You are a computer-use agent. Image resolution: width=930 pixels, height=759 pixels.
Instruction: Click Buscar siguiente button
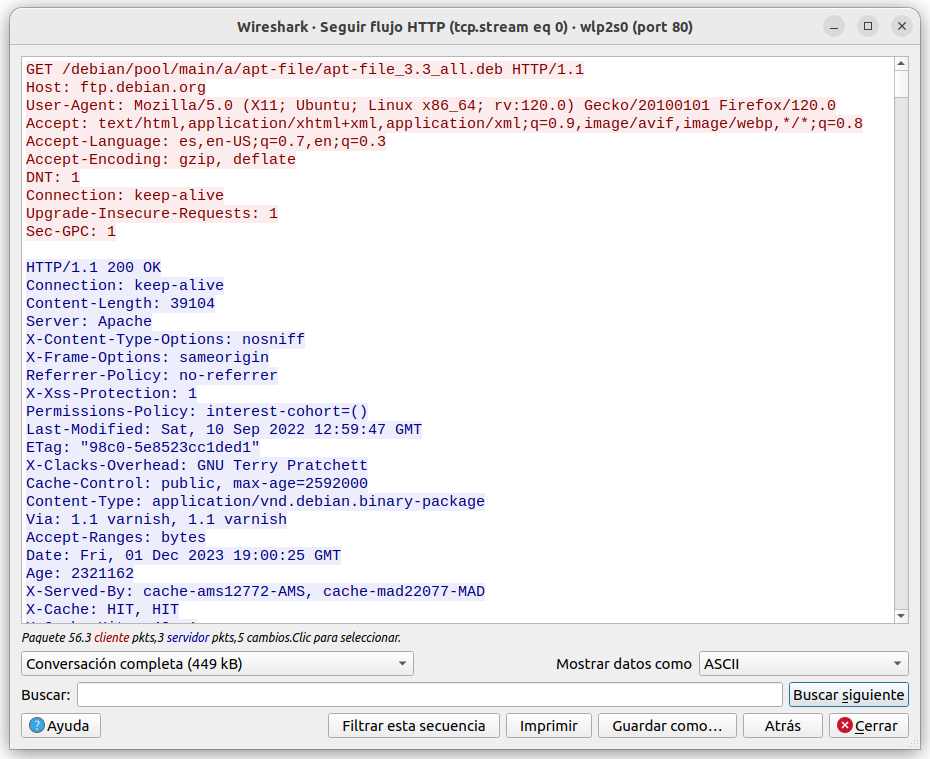[848, 694]
